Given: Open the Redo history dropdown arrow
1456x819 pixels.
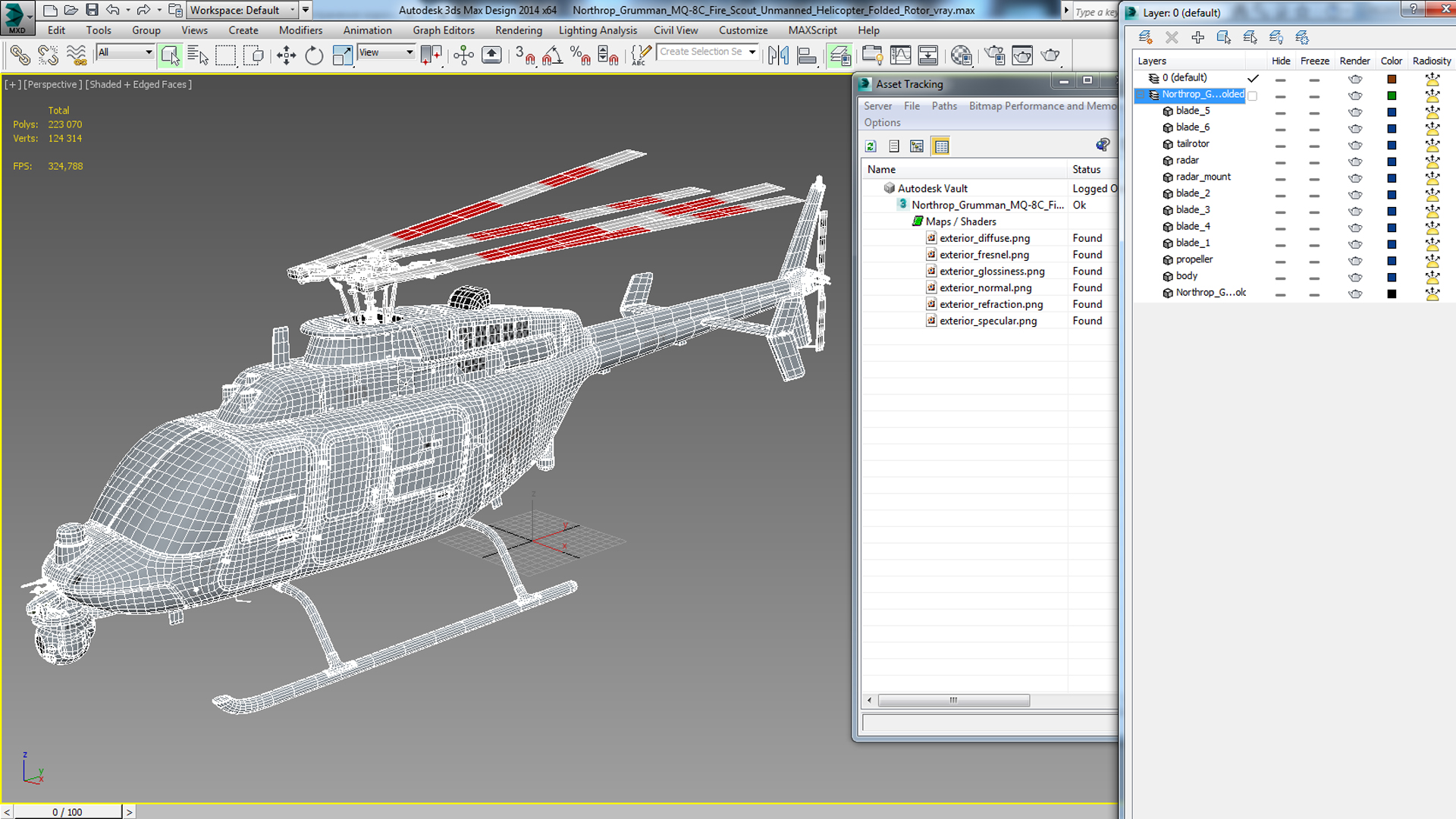Looking at the screenshot, I should (159, 10).
